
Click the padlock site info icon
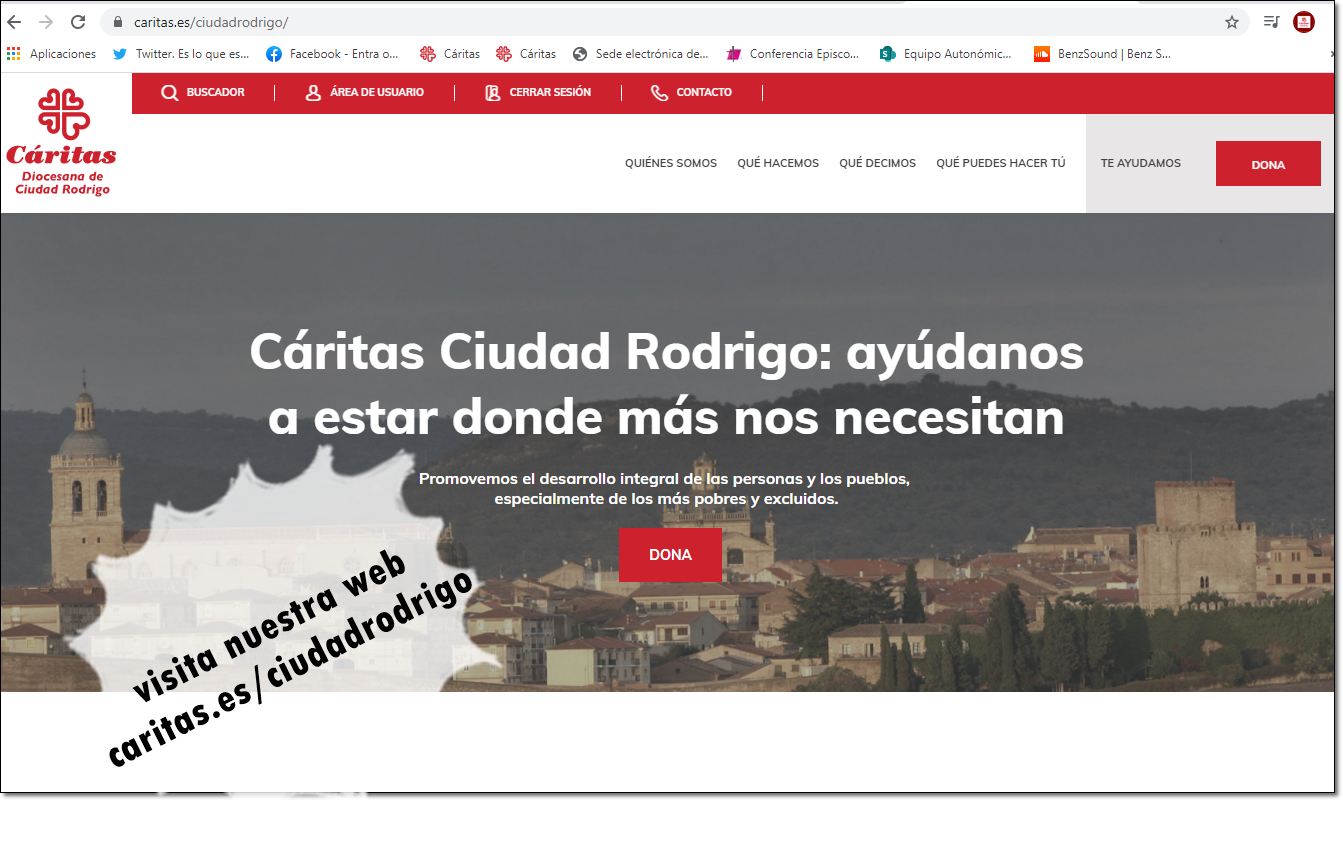pyautogui.click(x=118, y=22)
